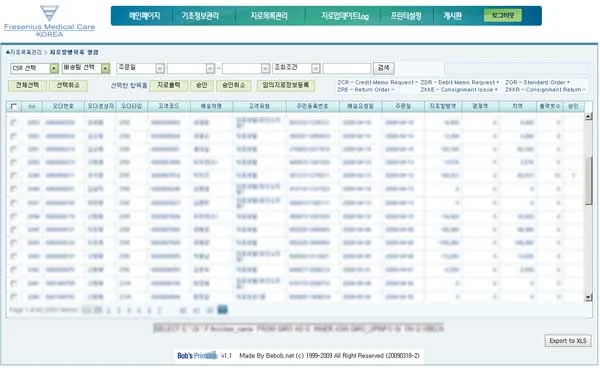This screenshot has height=371, width=600.
Task: Tick the checkbox of the last visible row
Action: [13, 297]
